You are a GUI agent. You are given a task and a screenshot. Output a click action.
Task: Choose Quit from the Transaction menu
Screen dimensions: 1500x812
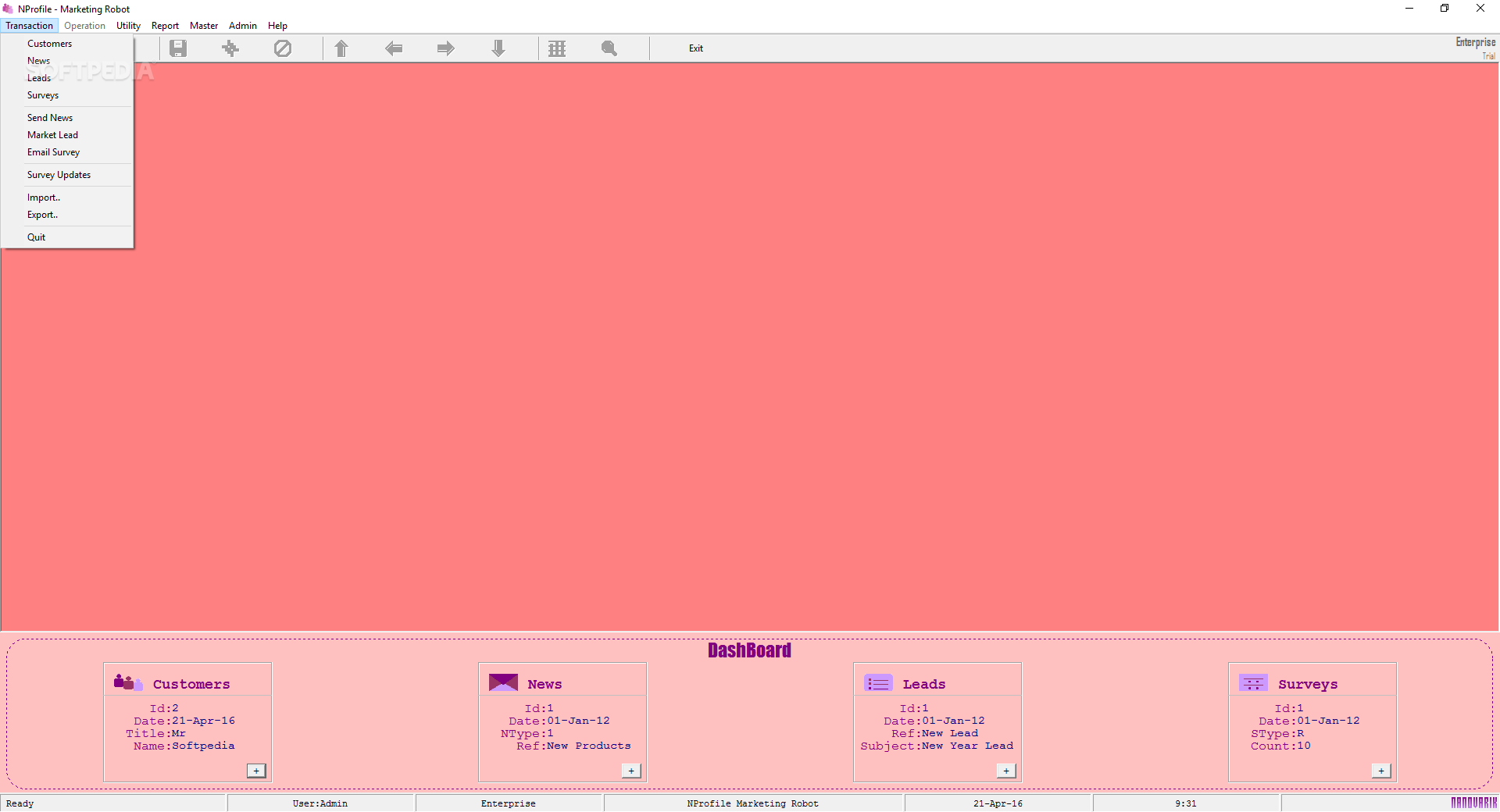pos(67,237)
